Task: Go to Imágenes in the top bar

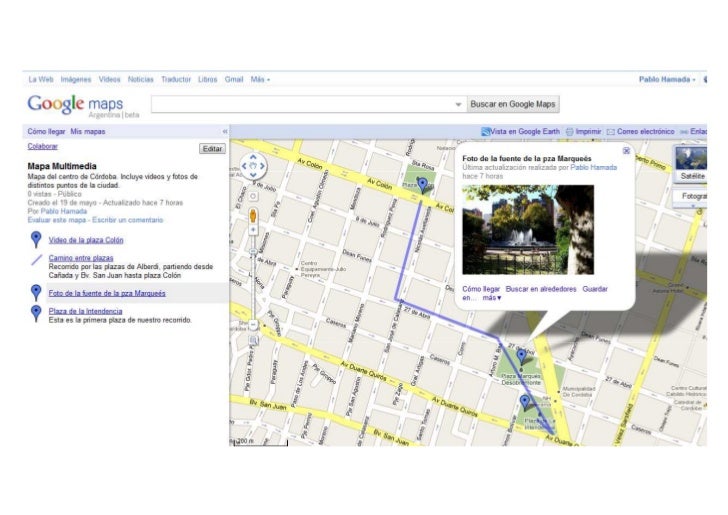Action: [76, 79]
